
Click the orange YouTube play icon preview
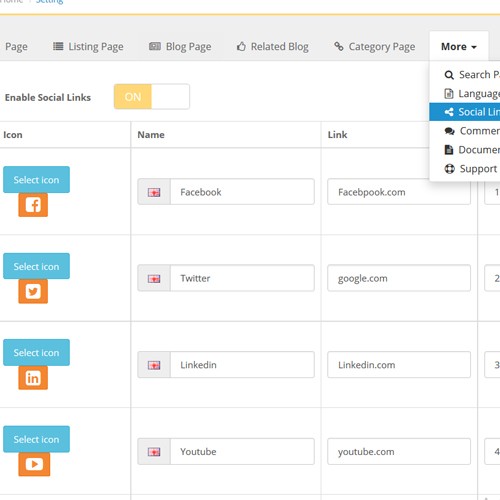[x=34, y=464]
